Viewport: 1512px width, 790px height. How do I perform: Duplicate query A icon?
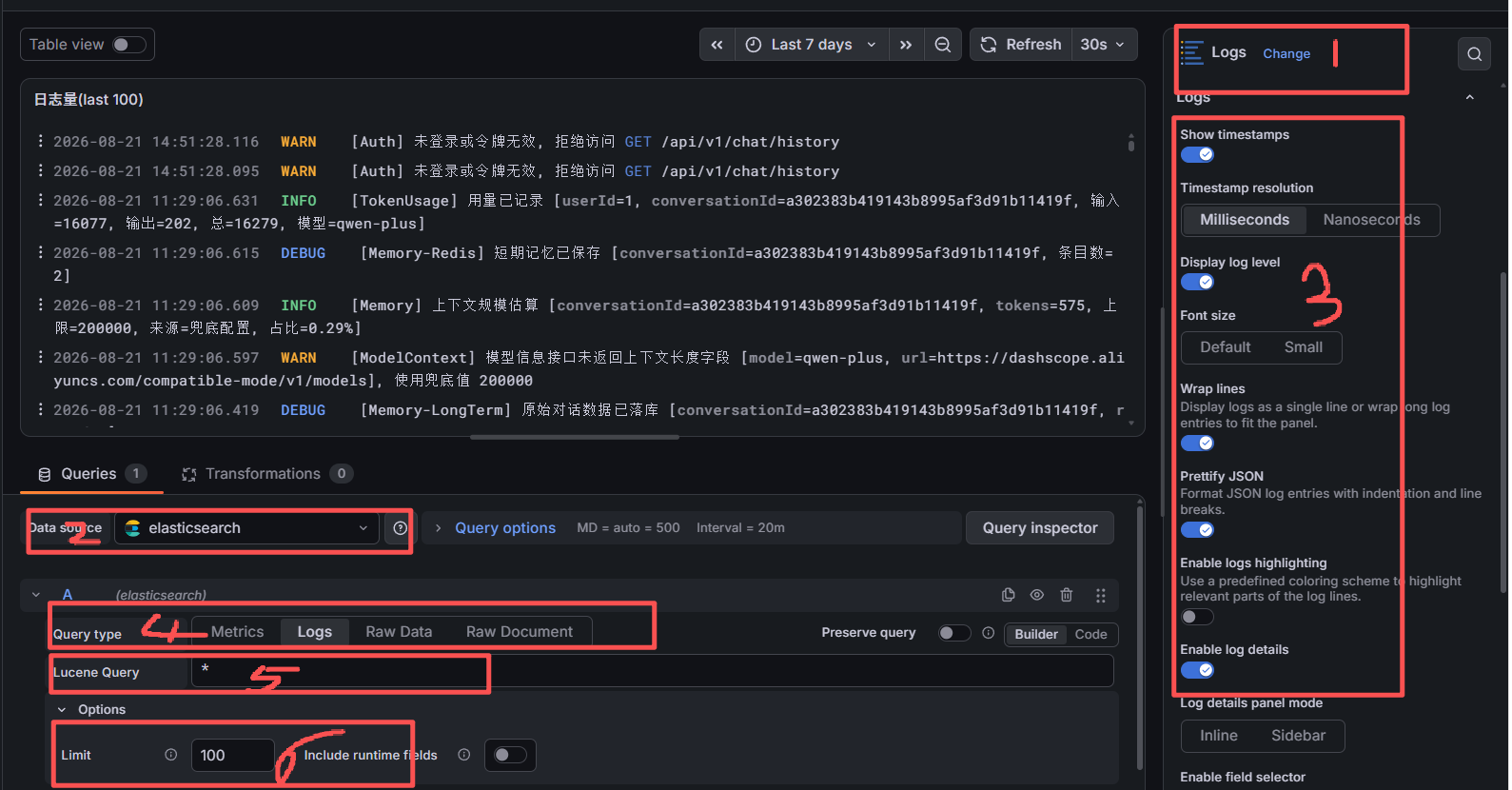(x=1008, y=595)
